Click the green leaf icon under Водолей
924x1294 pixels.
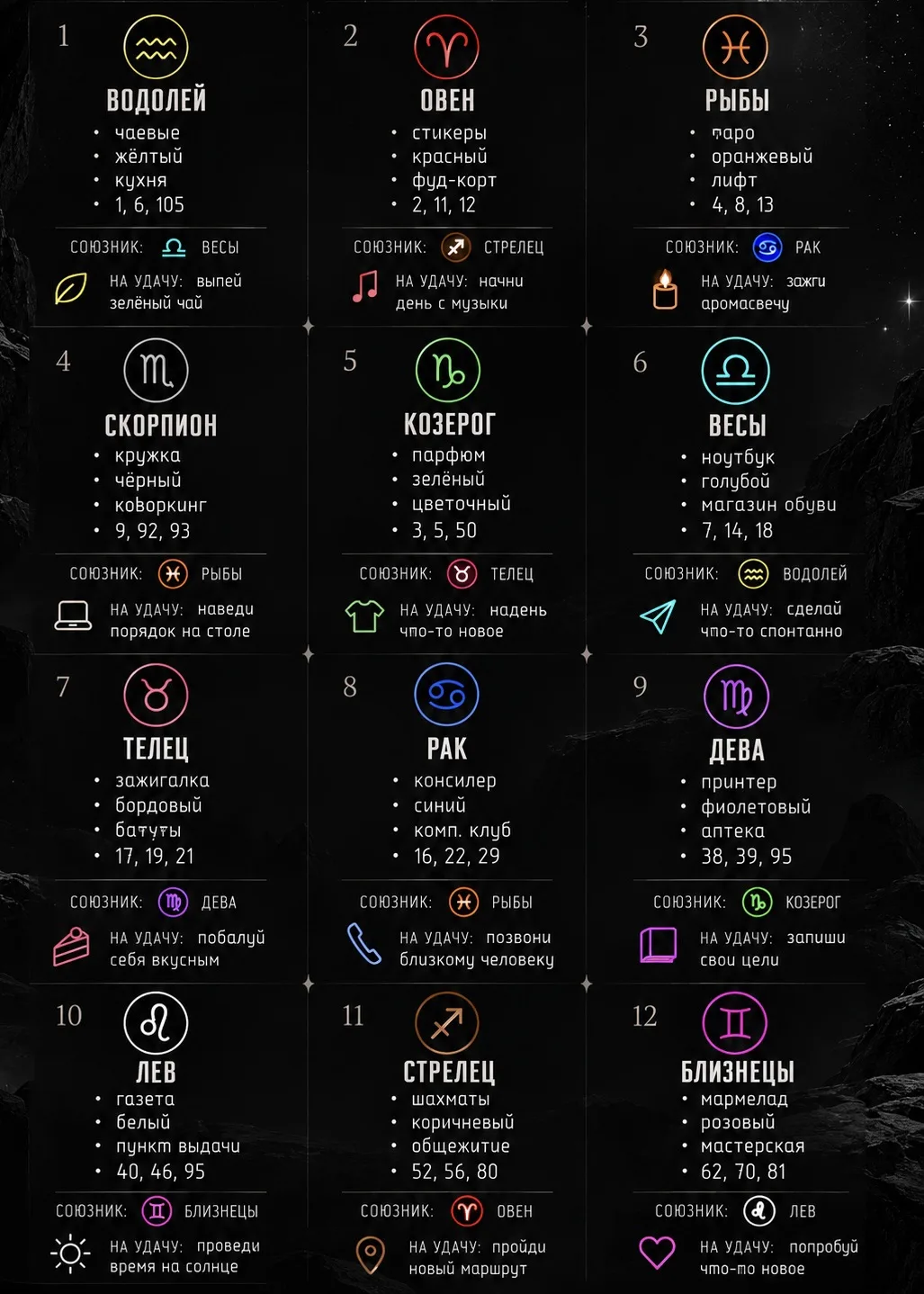point(71,289)
